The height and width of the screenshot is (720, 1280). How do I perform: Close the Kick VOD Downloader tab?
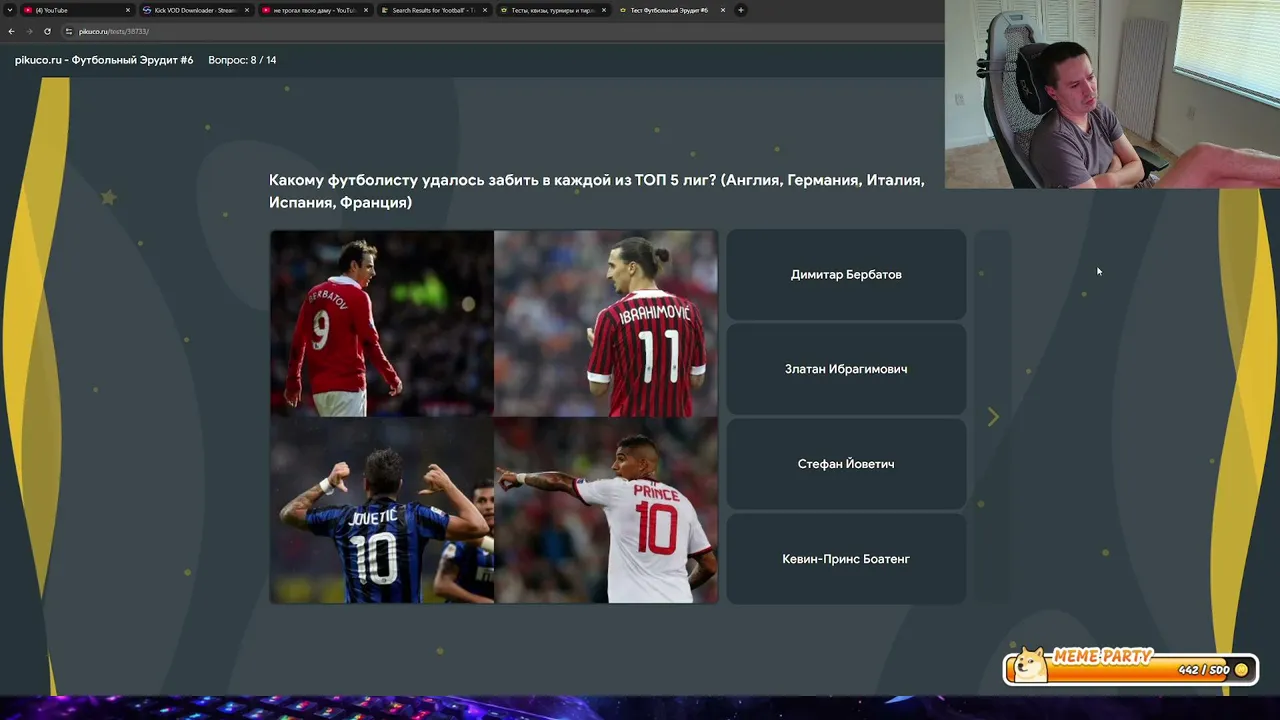point(247,10)
